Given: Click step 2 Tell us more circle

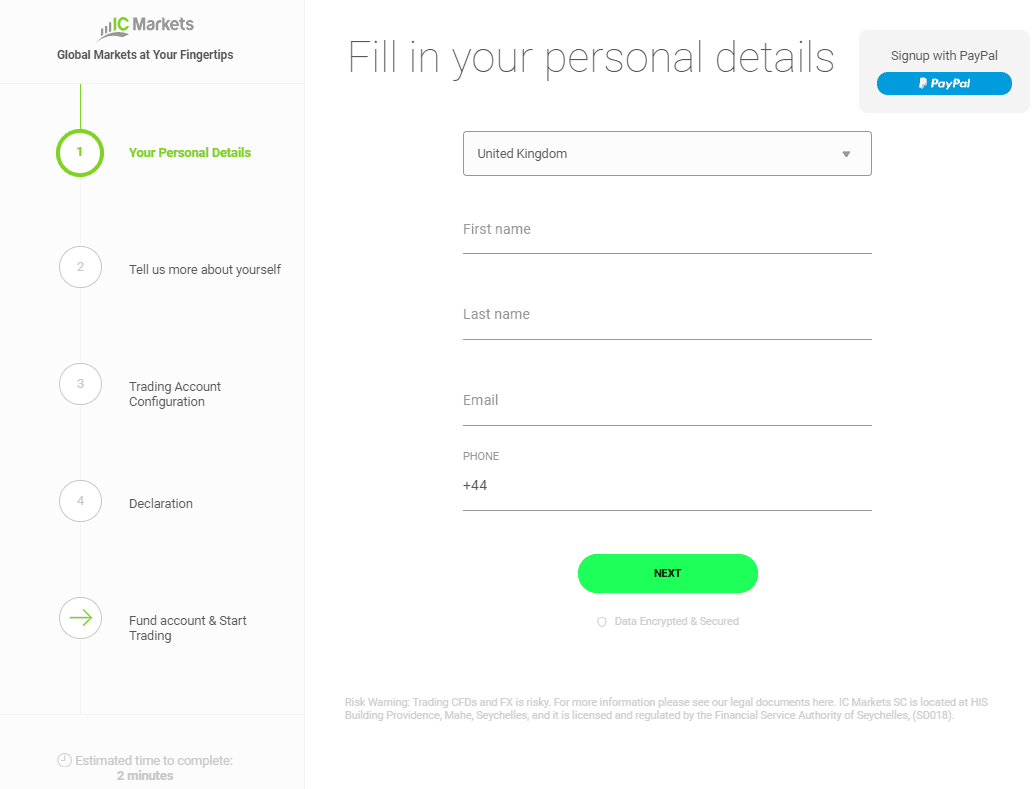Looking at the screenshot, I should [x=80, y=267].
